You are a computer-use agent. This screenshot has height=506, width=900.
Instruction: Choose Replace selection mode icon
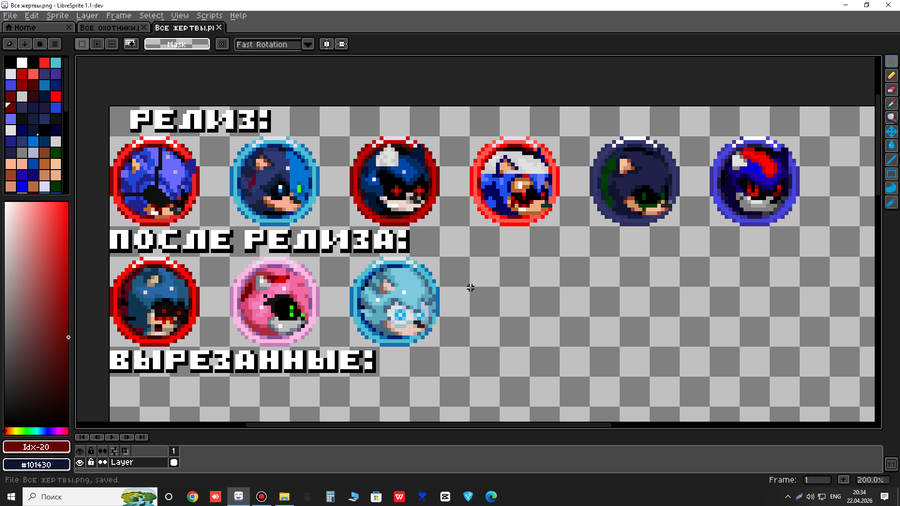click(82, 44)
